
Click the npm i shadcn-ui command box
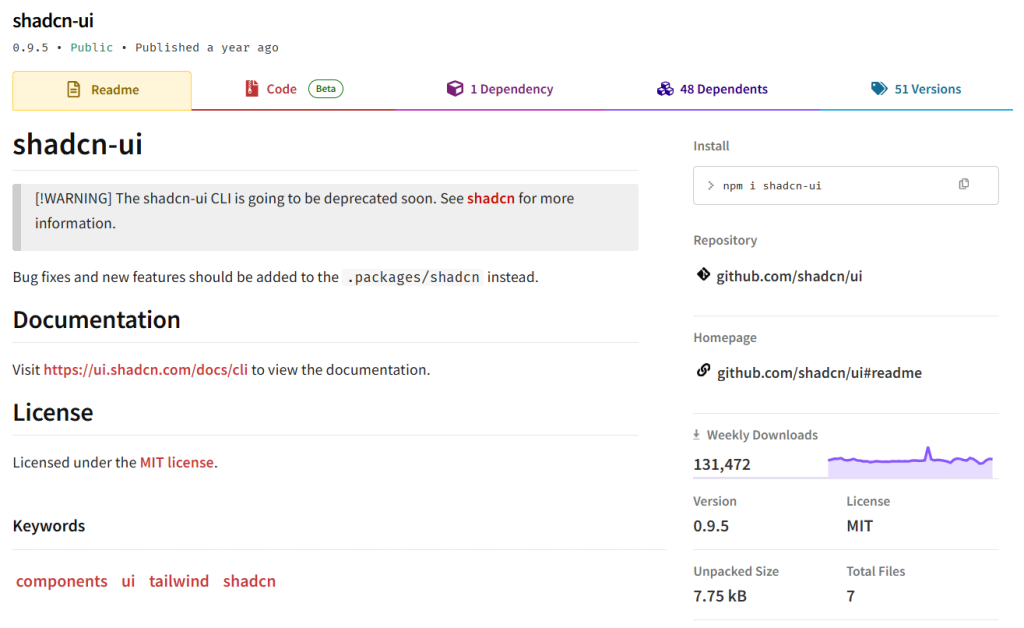(845, 185)
